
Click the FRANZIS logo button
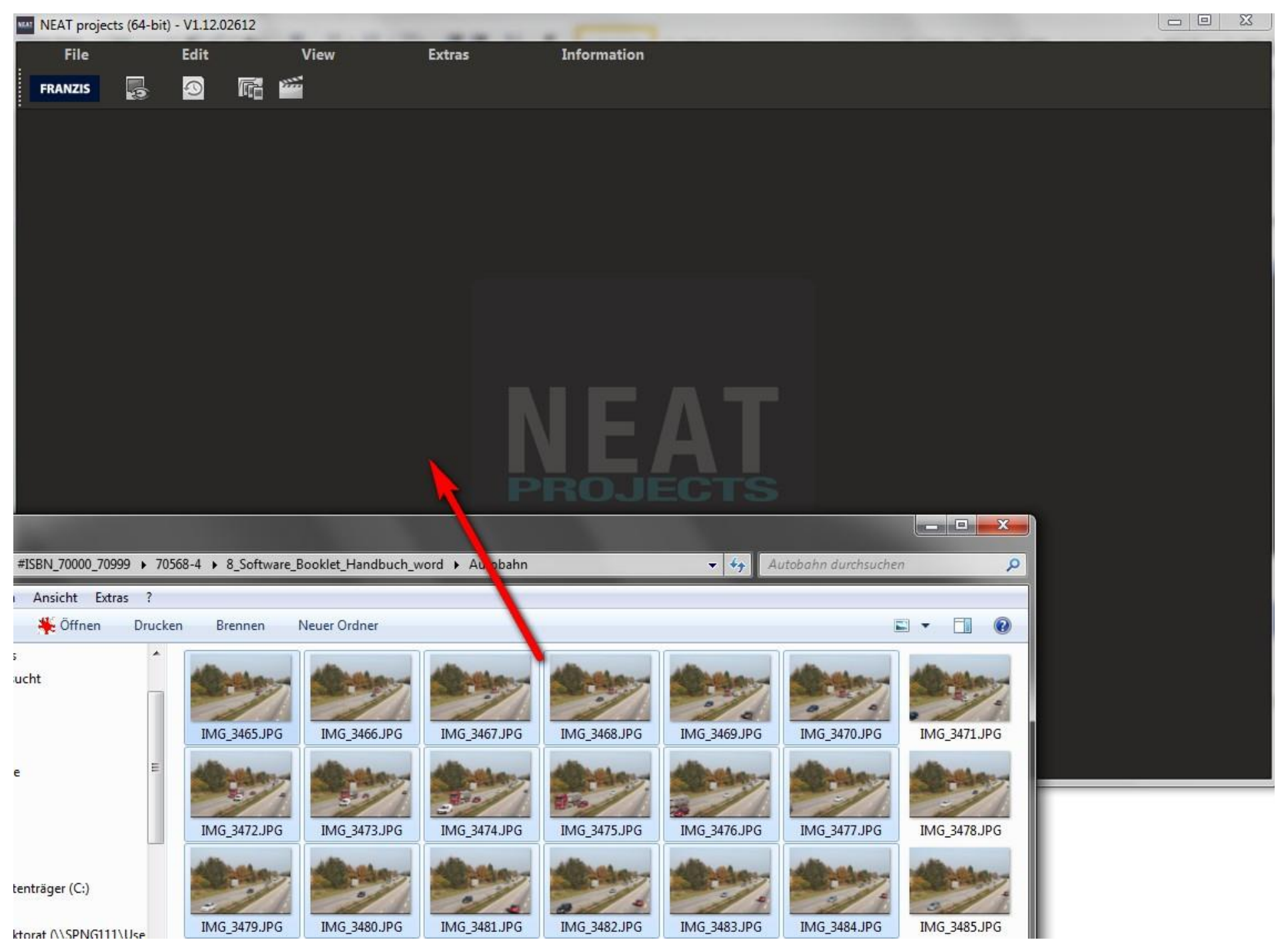65,89
